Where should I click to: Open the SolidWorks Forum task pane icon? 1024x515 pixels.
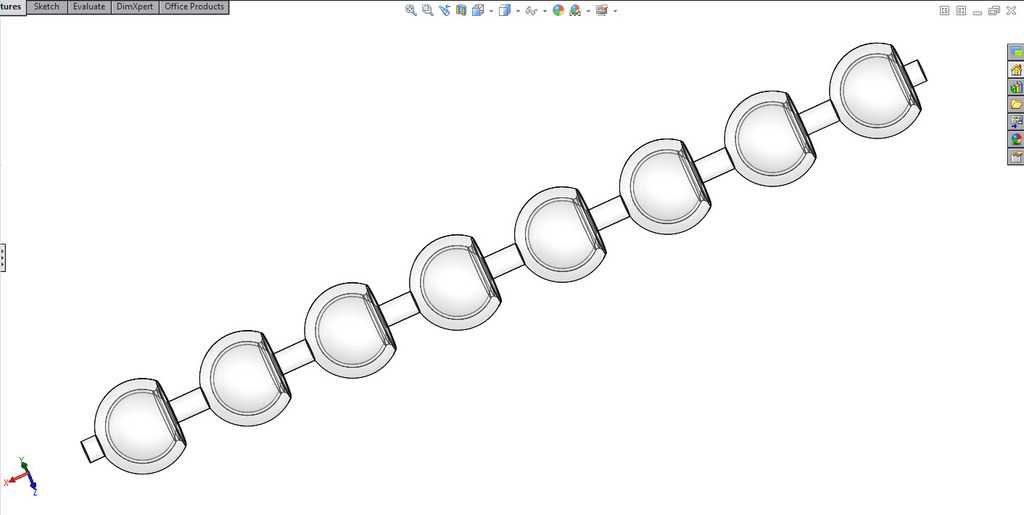coord(1016,52)
